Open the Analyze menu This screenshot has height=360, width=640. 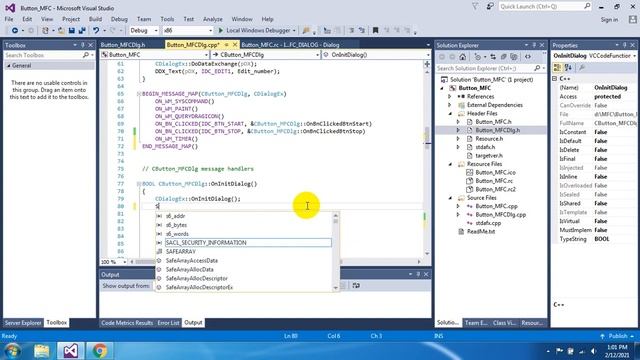pyautogui.click(x=213, y=19)
